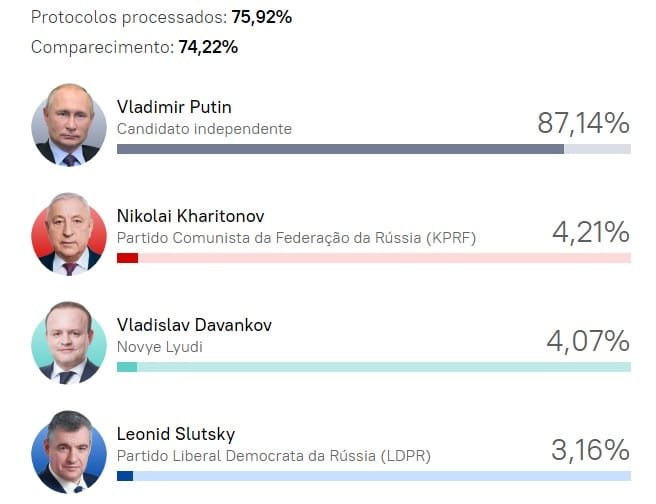The height and width of the screenshot is (504, 656).
Task: Click the 4,21% result figure
Action: tap(590, 232)
